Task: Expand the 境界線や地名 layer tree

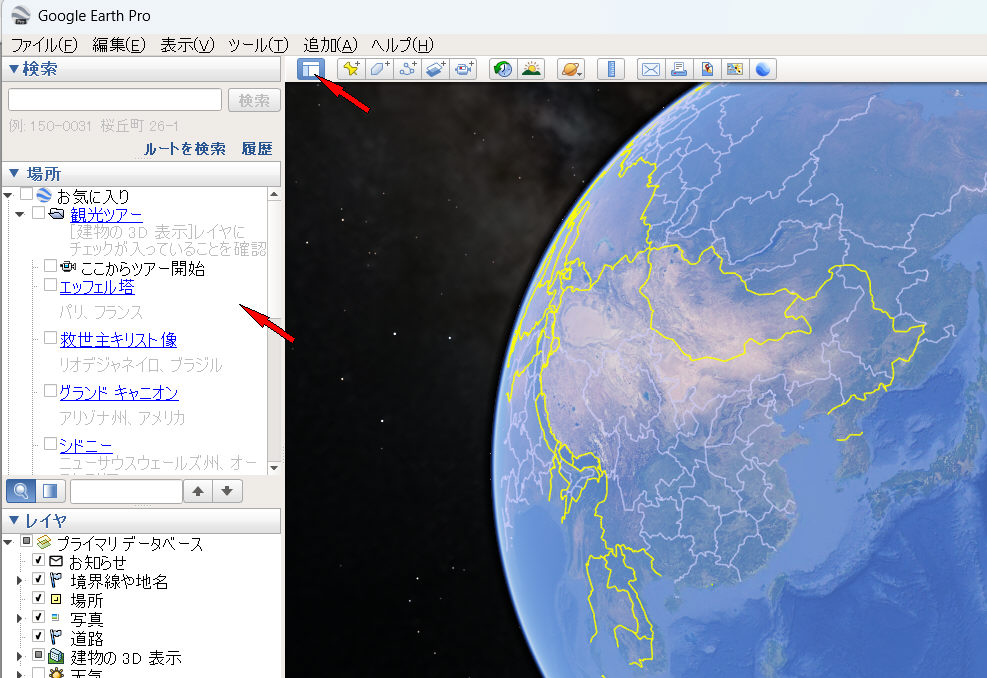Action: coord(19,581)
